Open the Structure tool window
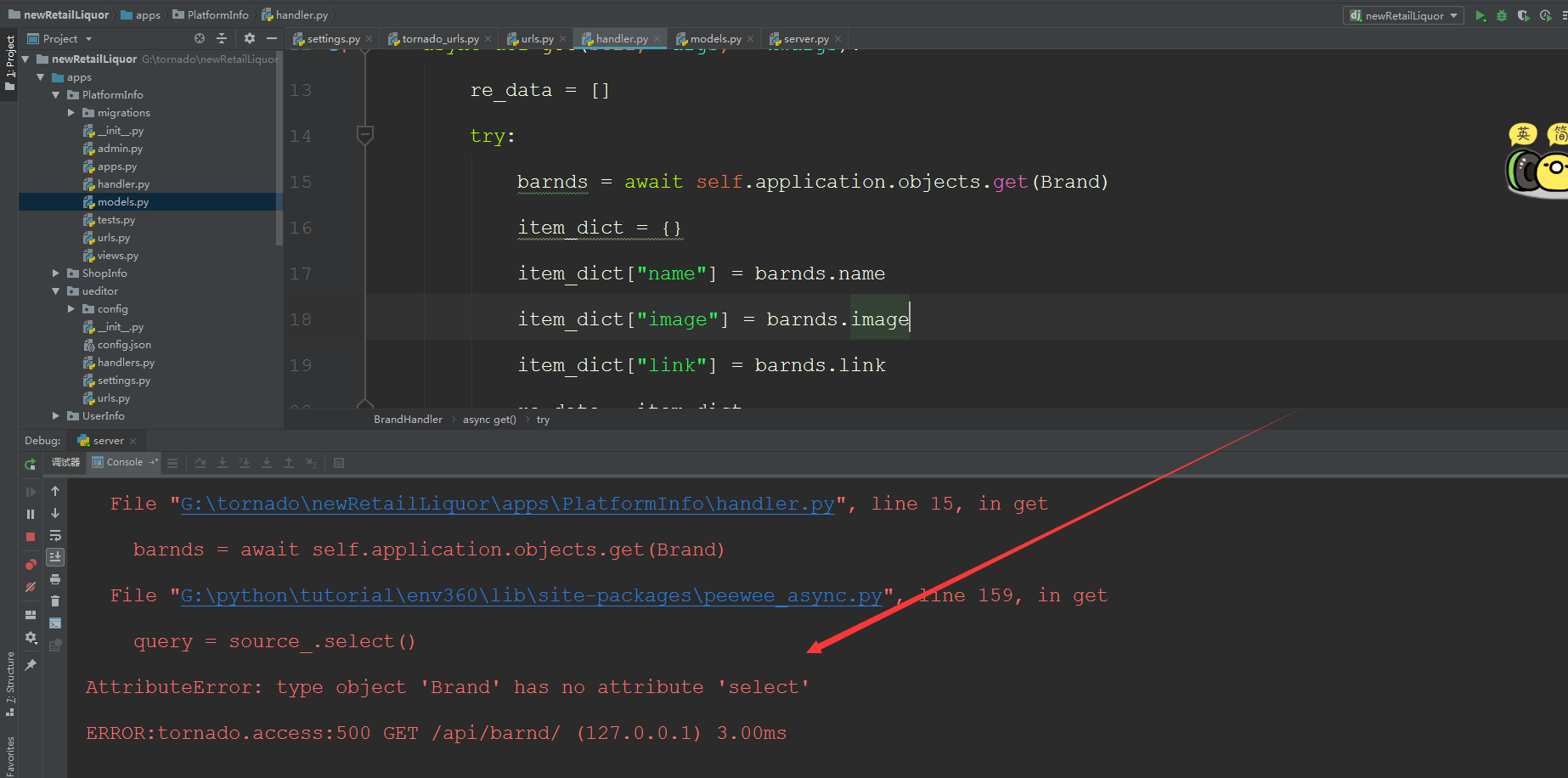This screenshot has height=778, width=1568. [10, 684]
